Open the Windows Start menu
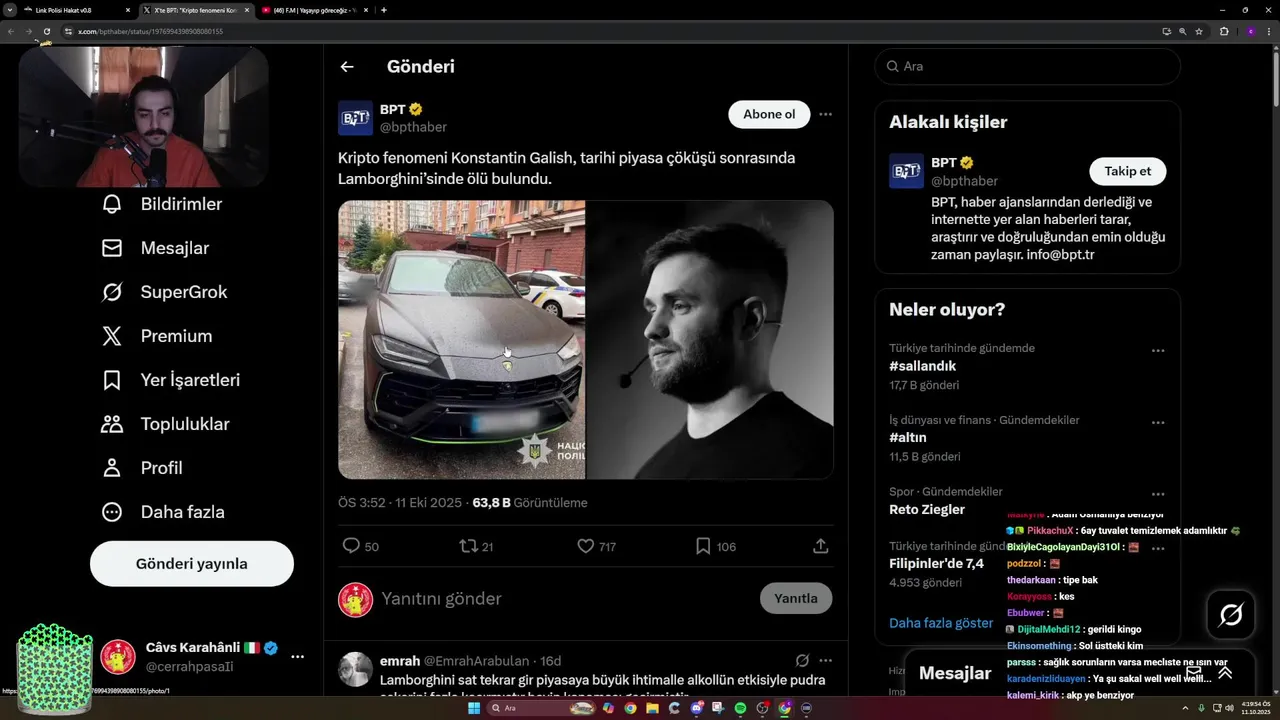Viewport: 1280px width, 720px height. (x=474, y=708)
